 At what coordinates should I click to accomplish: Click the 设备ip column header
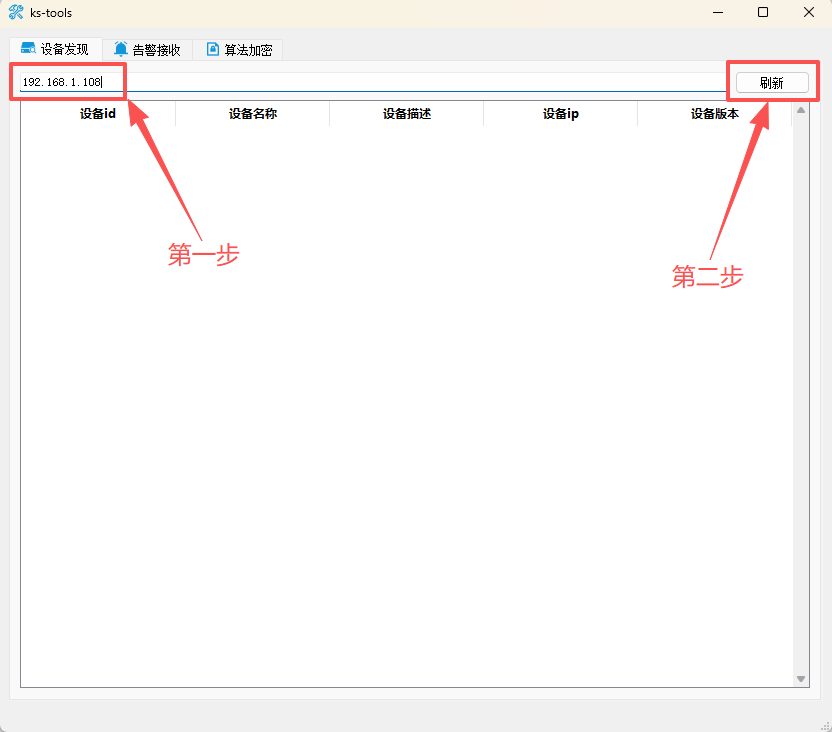[560, 113]
